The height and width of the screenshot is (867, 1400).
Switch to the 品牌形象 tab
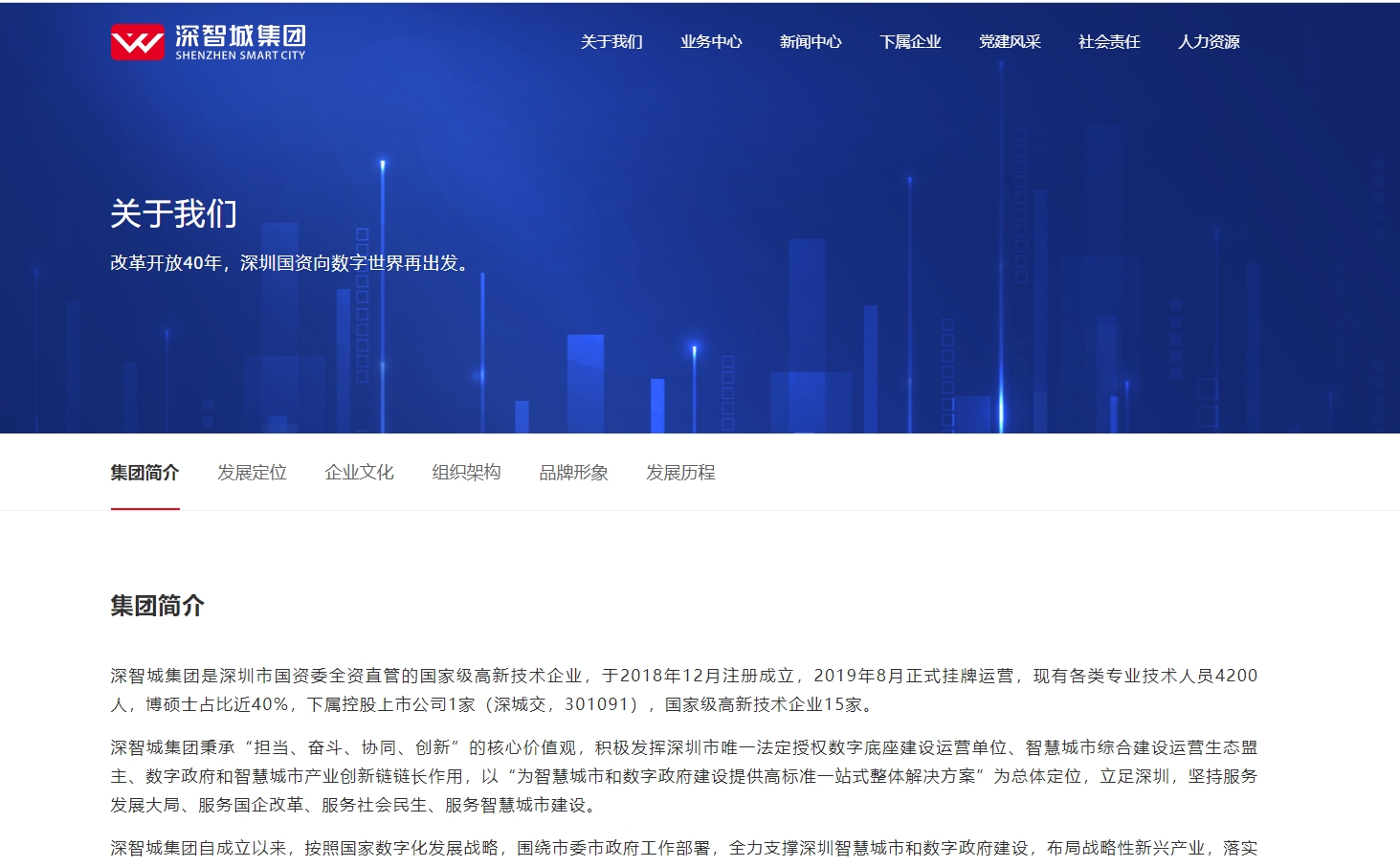[573, 473]
